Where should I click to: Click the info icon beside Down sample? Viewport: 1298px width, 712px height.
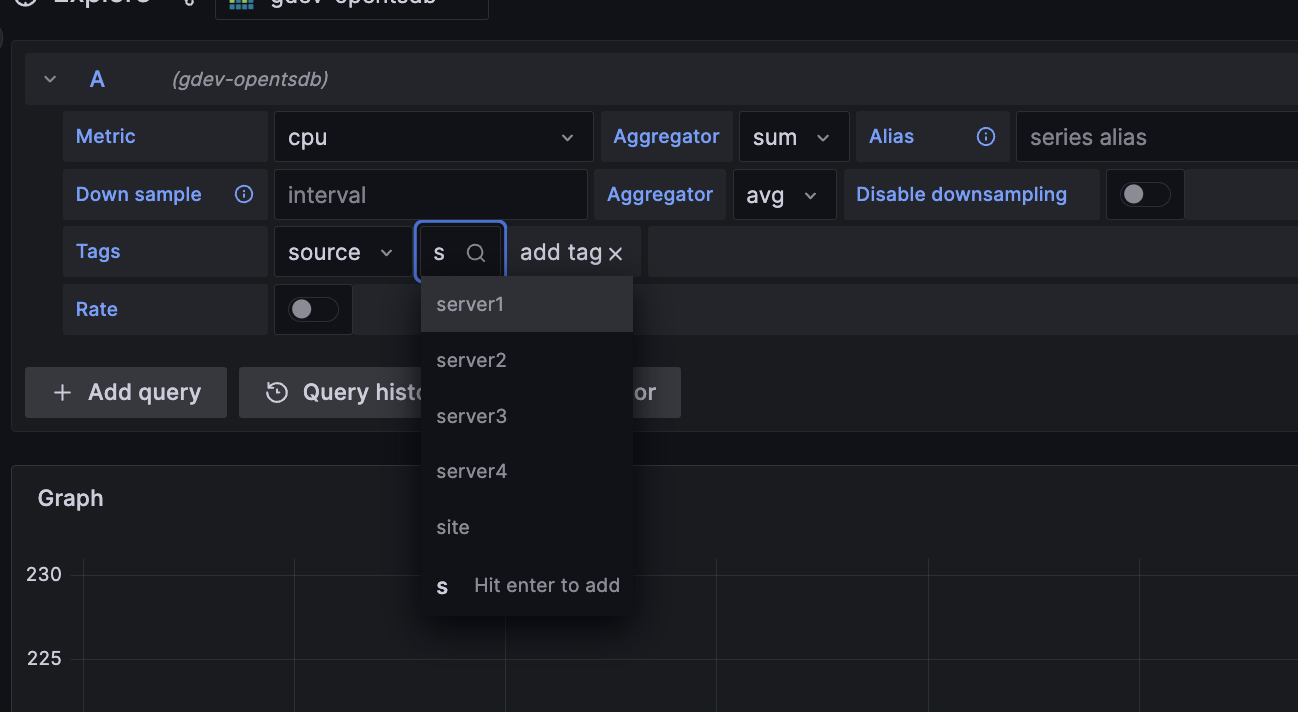243,194
